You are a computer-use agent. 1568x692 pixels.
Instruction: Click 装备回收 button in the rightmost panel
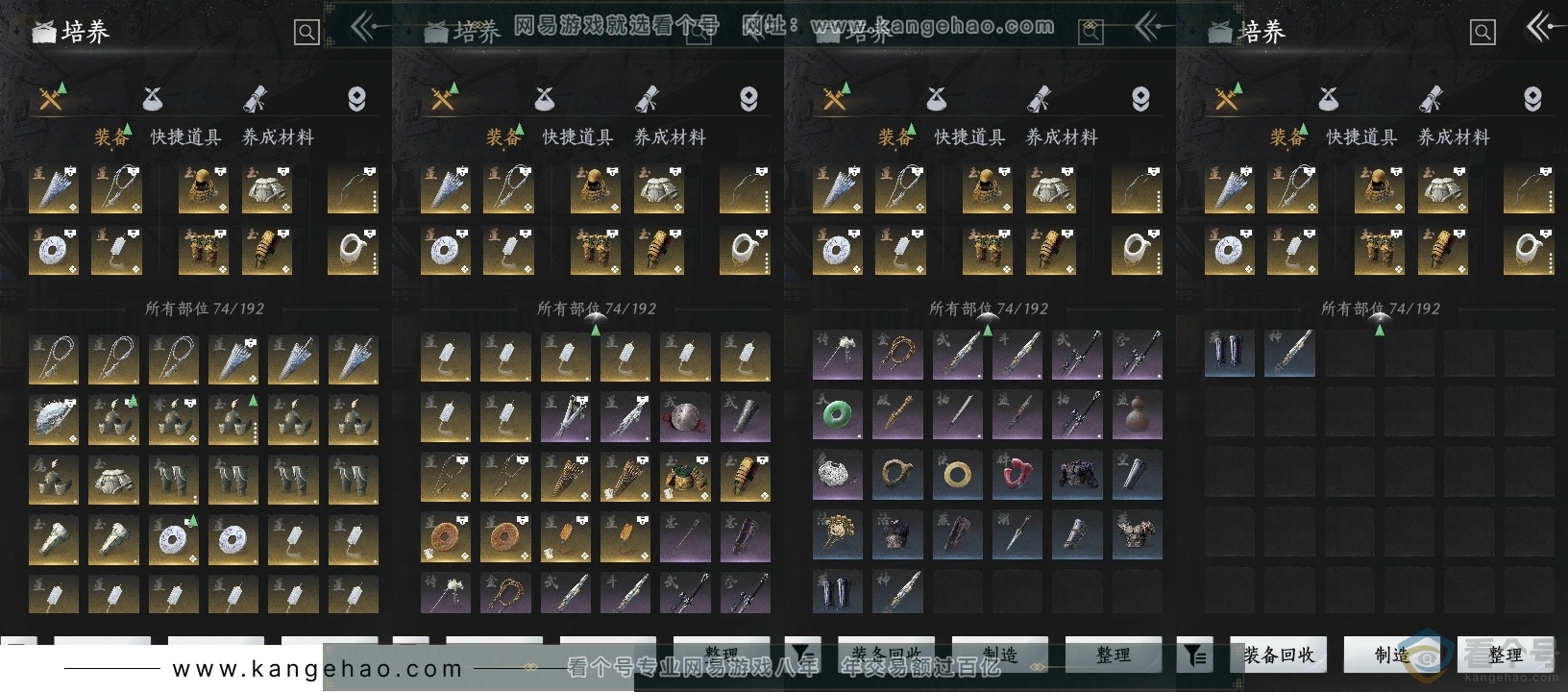click(1279, 655)
